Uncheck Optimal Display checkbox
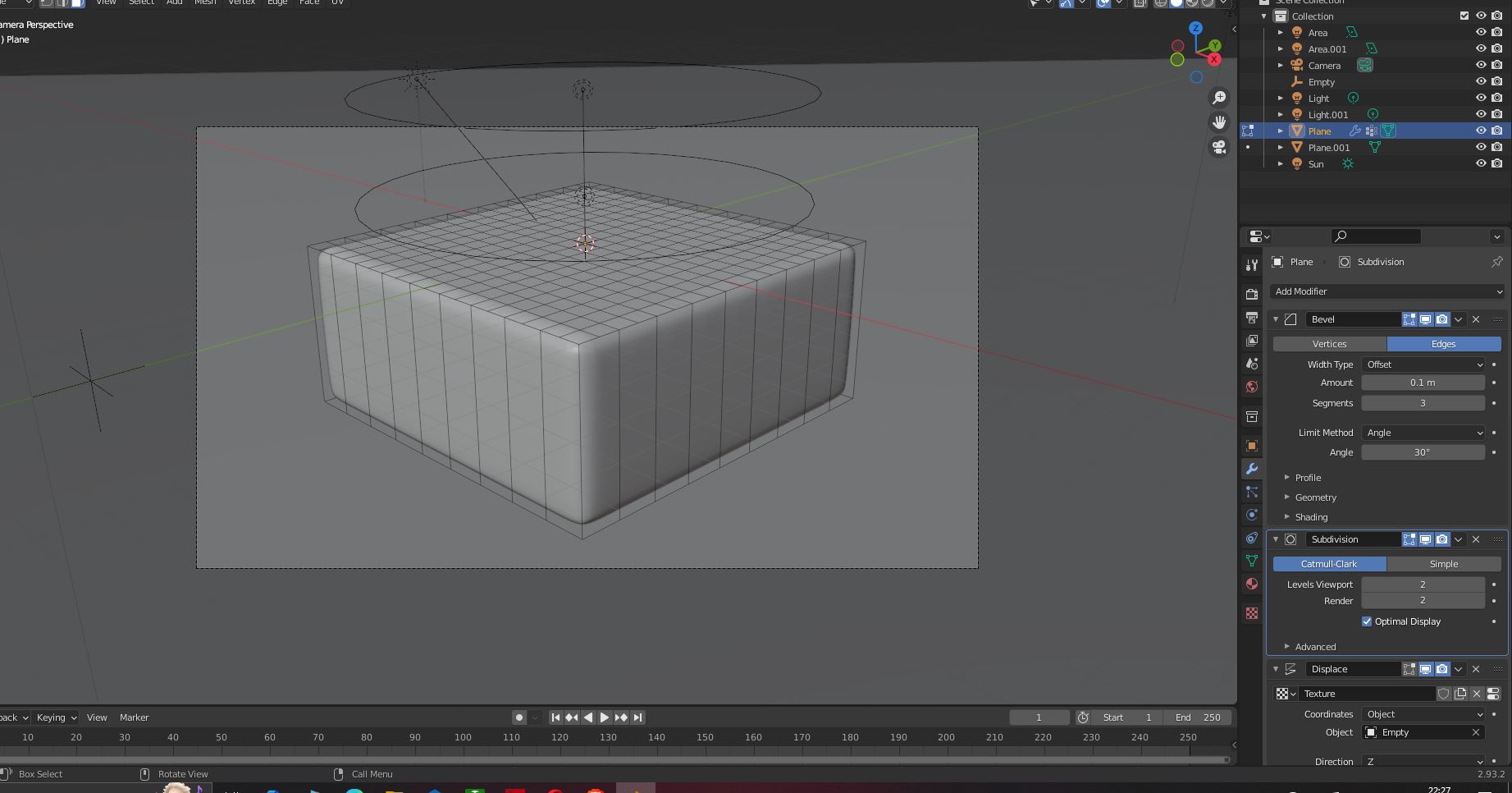The image size is (1512, 793). 1367,621
